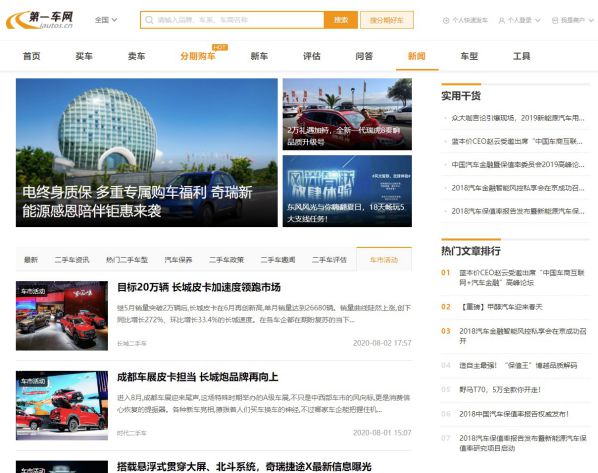Open 新车 navigation item

[x=259, y=56]
